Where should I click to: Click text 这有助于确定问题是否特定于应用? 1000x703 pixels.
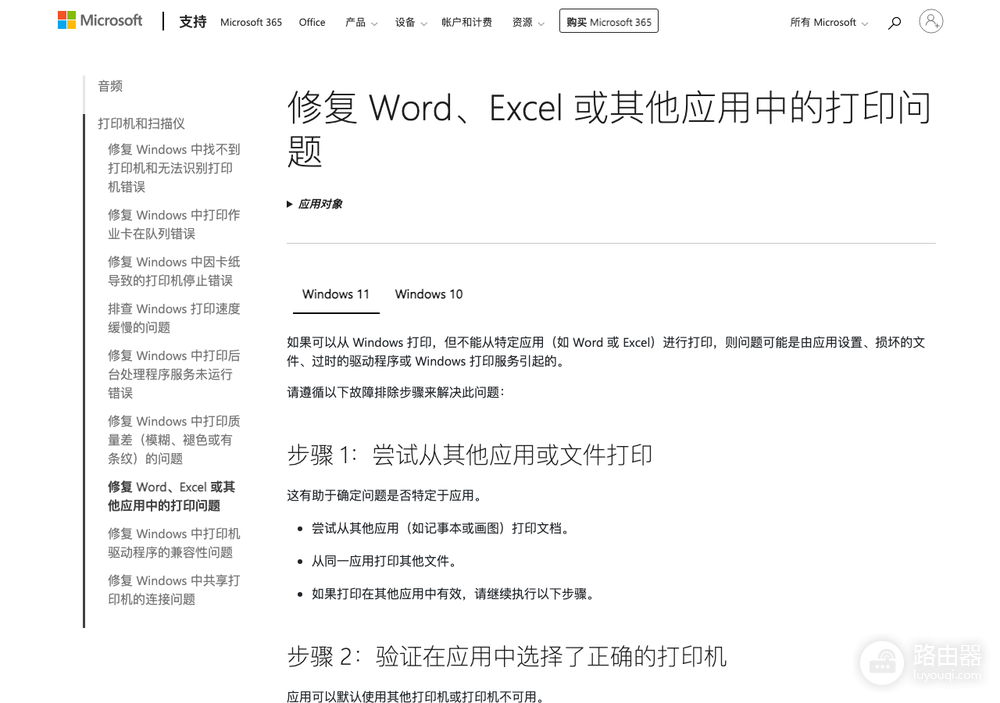[384, 495]
